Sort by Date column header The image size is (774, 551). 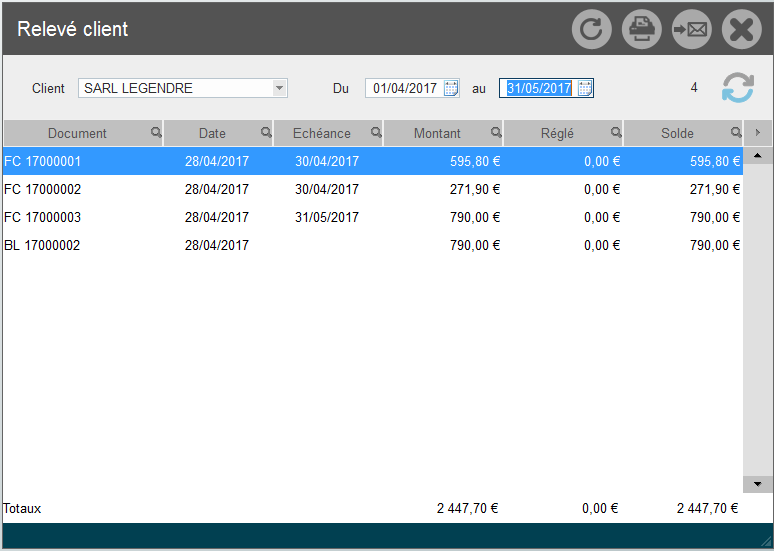(x=212, y=133)
